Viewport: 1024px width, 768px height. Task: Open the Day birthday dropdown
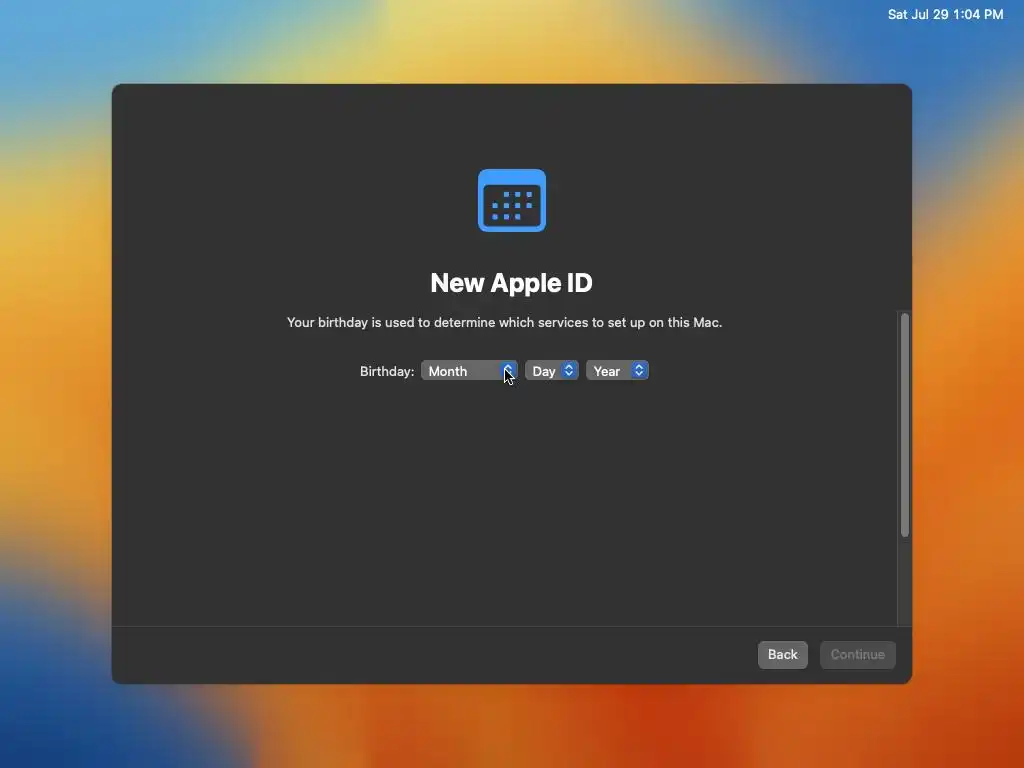(551, 371)
